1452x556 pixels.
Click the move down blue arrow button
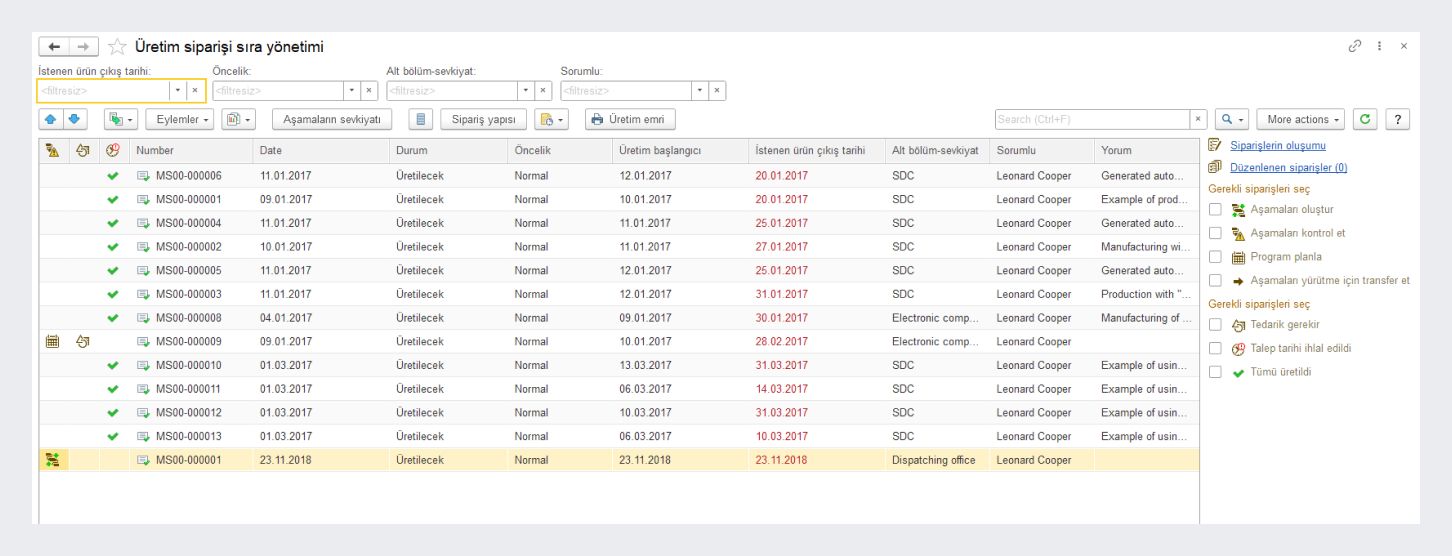[x=74, y=119]
